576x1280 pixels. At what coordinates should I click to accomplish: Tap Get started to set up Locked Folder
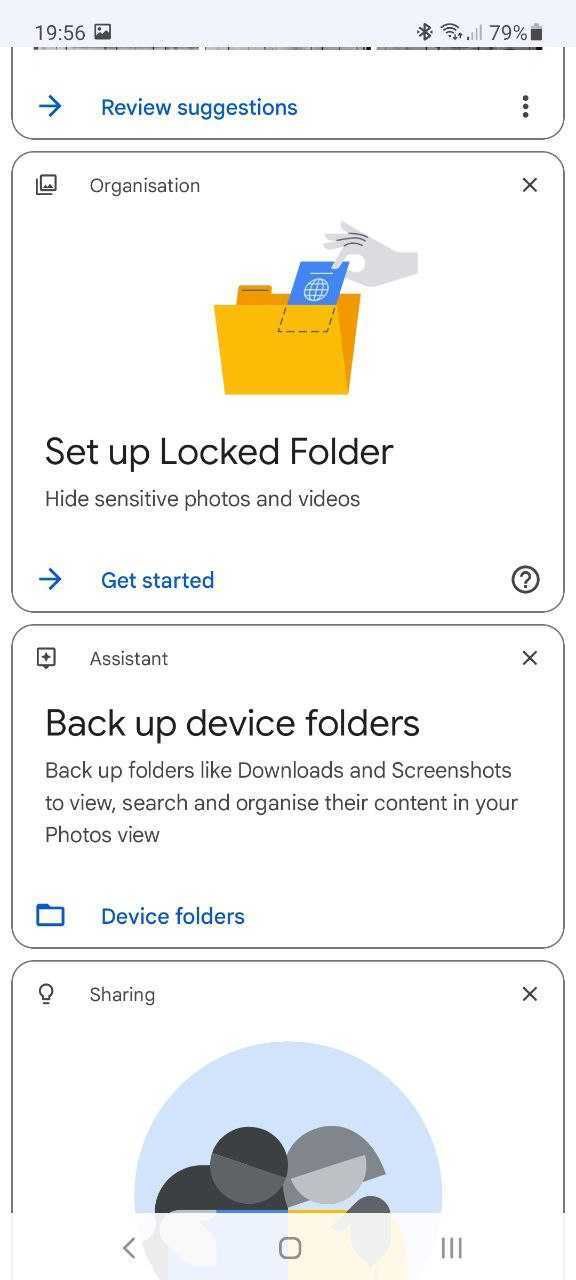pos(157,580)
